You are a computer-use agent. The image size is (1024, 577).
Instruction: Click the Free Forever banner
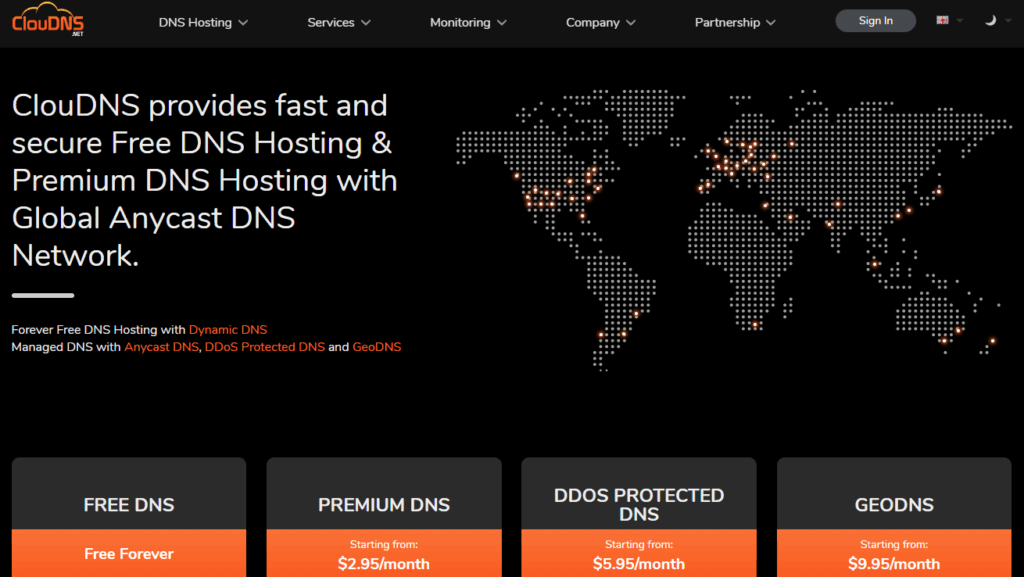(x=129, y=554)
